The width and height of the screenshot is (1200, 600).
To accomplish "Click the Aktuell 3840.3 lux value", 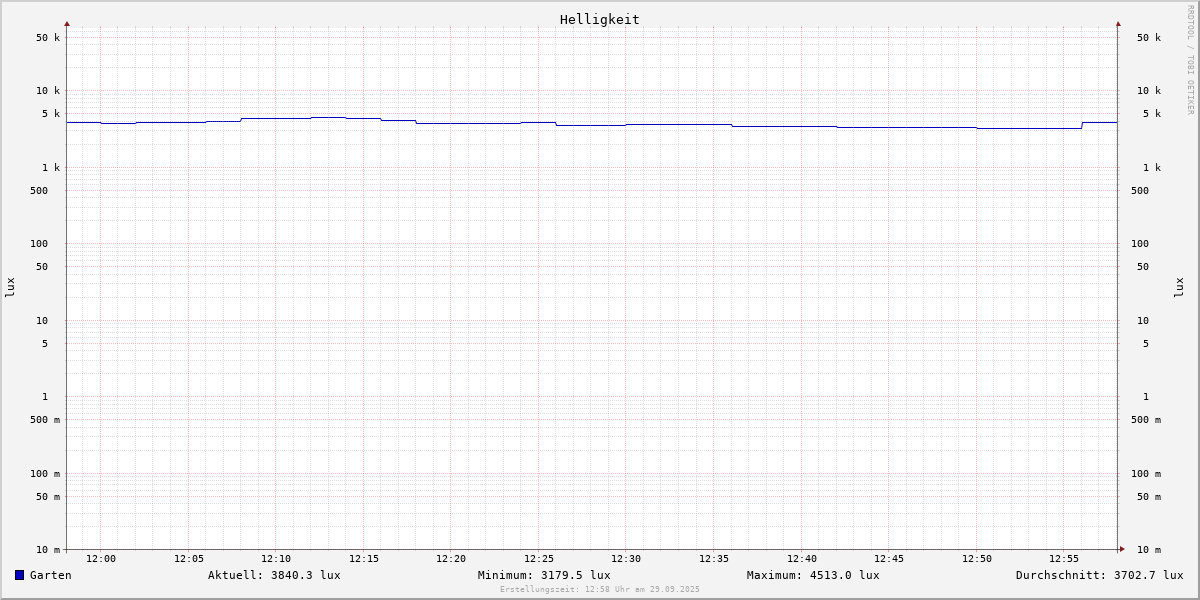I will point(274,575).
